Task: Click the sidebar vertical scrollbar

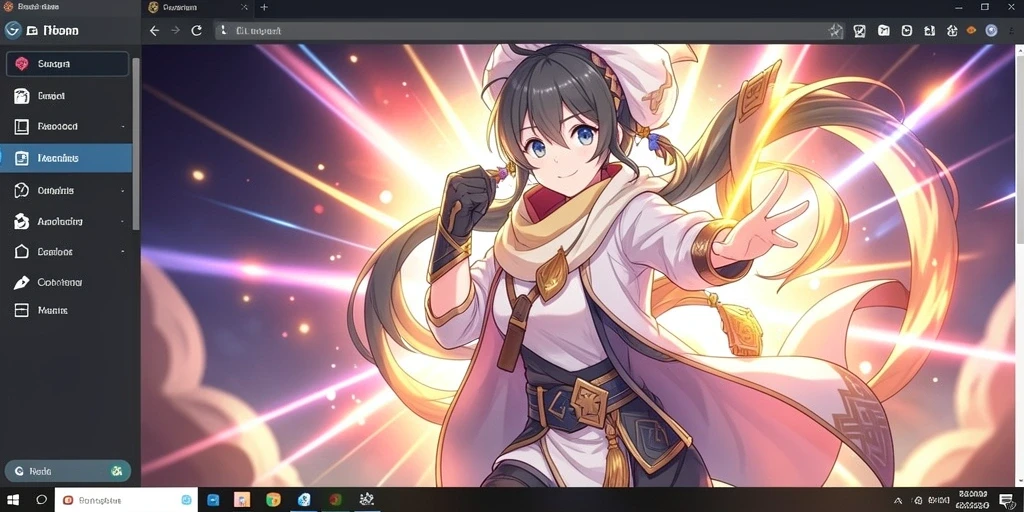Action: (x=136, y=144)
